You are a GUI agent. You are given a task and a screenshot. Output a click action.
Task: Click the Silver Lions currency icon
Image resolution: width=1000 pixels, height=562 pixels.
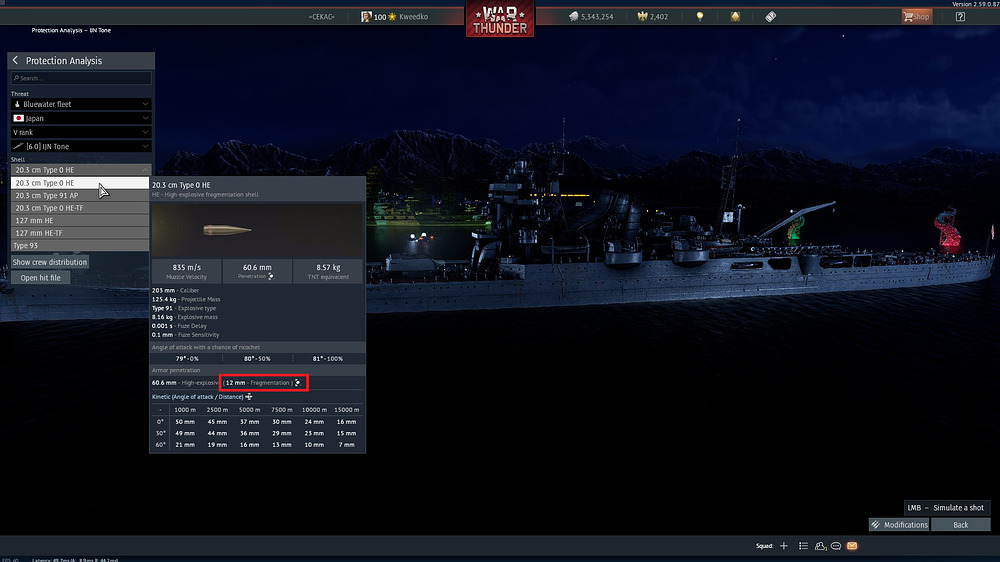point(573,17)
